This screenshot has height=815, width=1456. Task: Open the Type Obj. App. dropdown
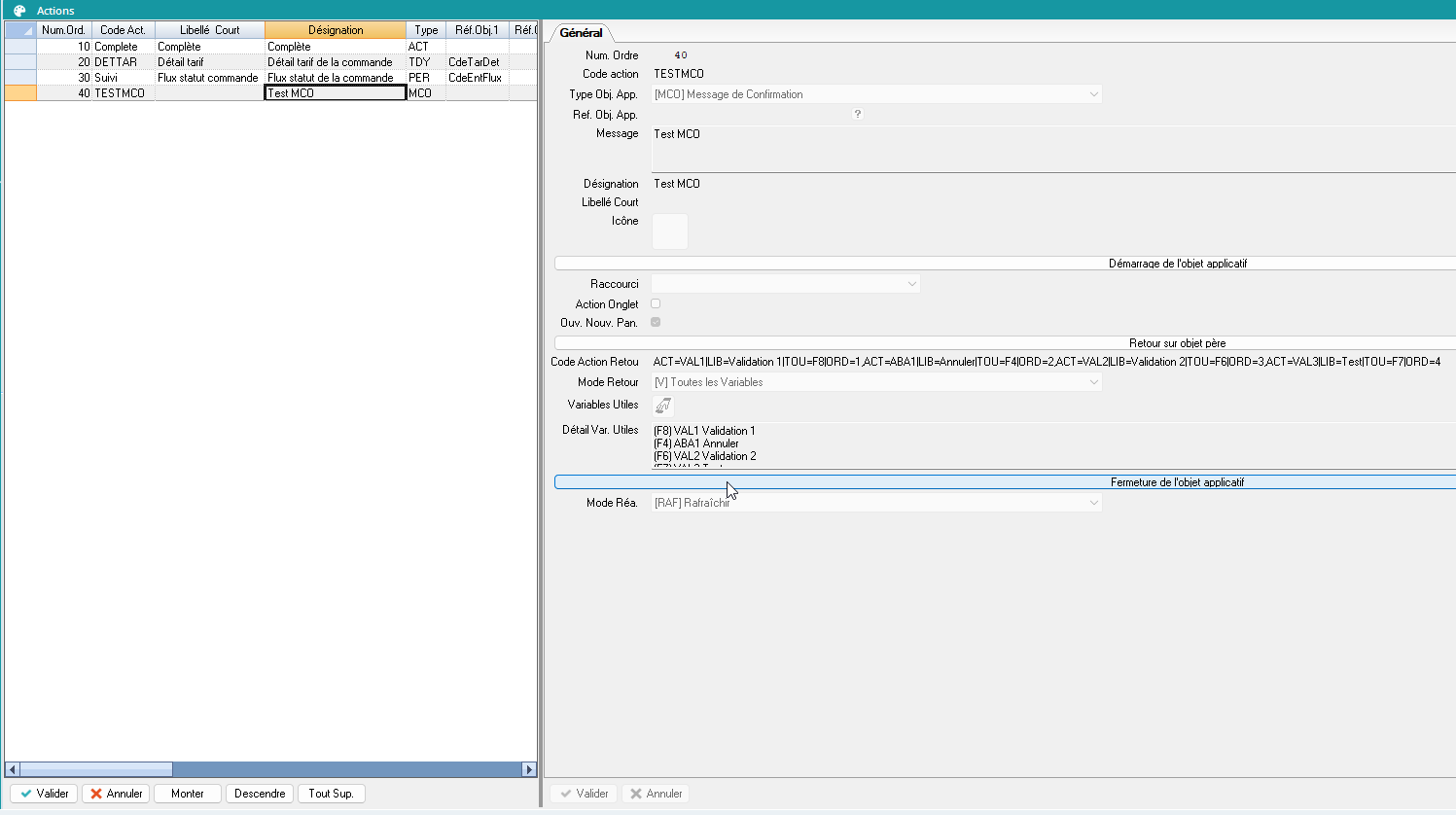click(1093, 94)
